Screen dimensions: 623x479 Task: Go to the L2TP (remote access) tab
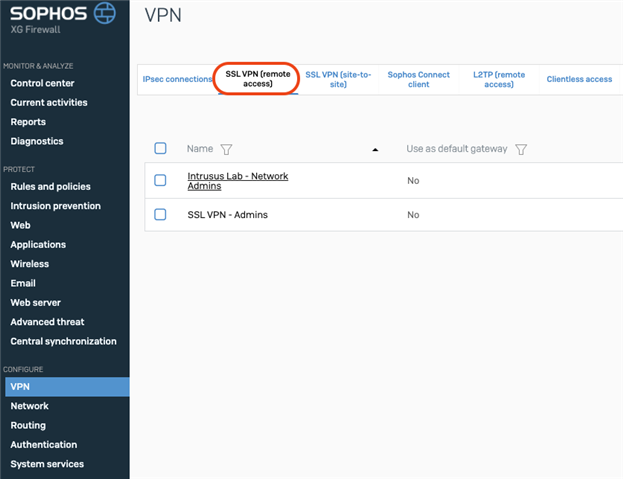click(499, 79)
